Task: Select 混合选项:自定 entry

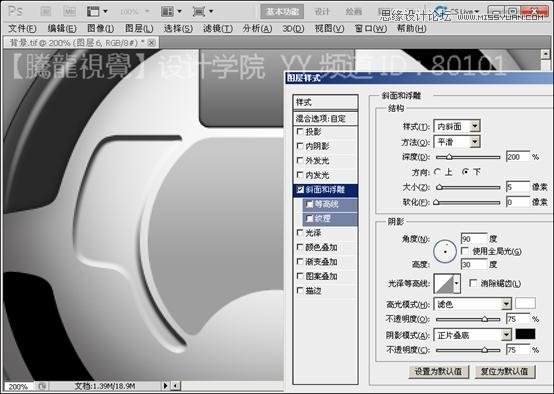Action: [325, 118]
